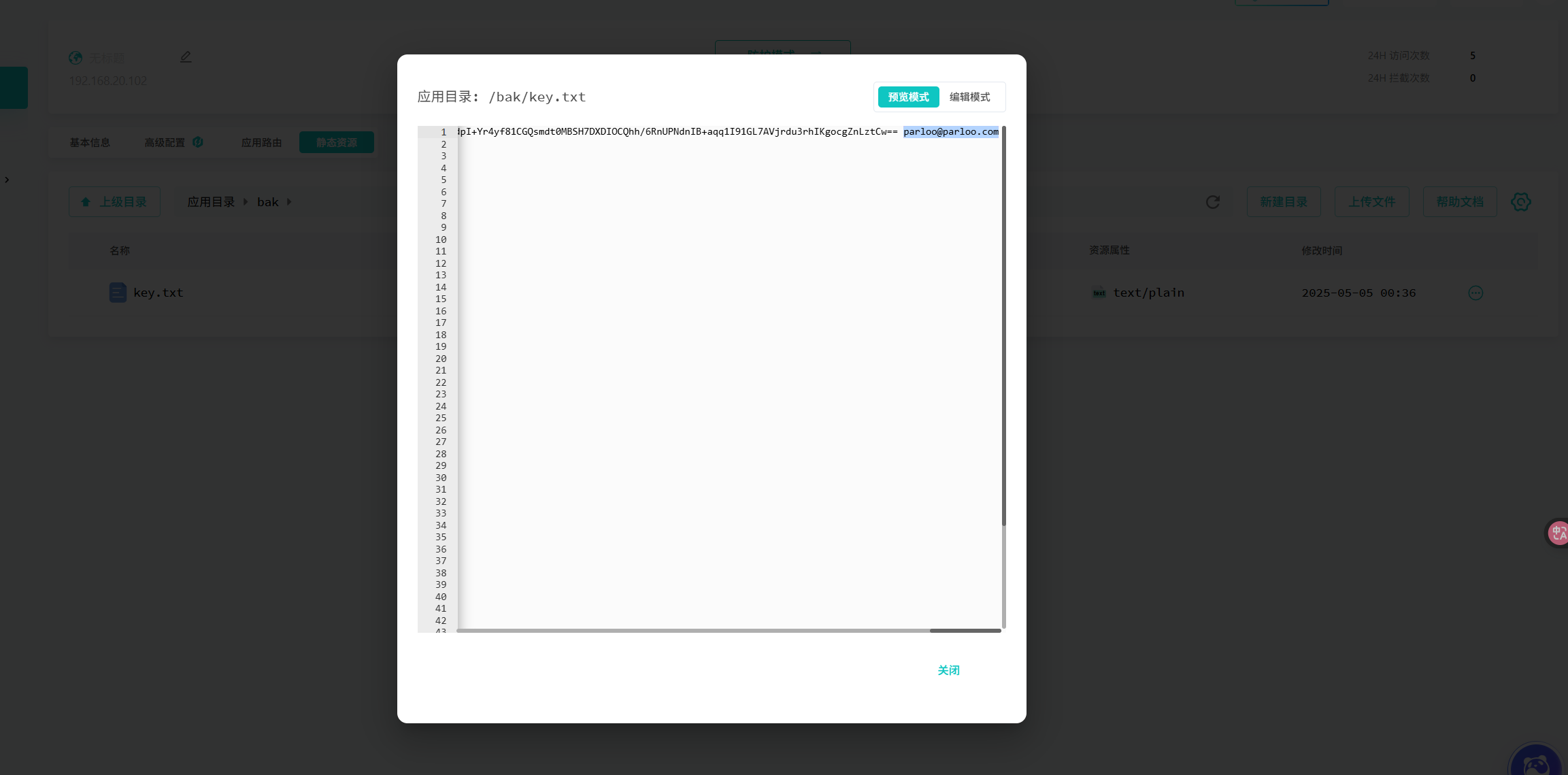The width and height of the screenshot is (1568, 775).
Task: Click the more options icon on key.txt row
Action: [1475, 293]
